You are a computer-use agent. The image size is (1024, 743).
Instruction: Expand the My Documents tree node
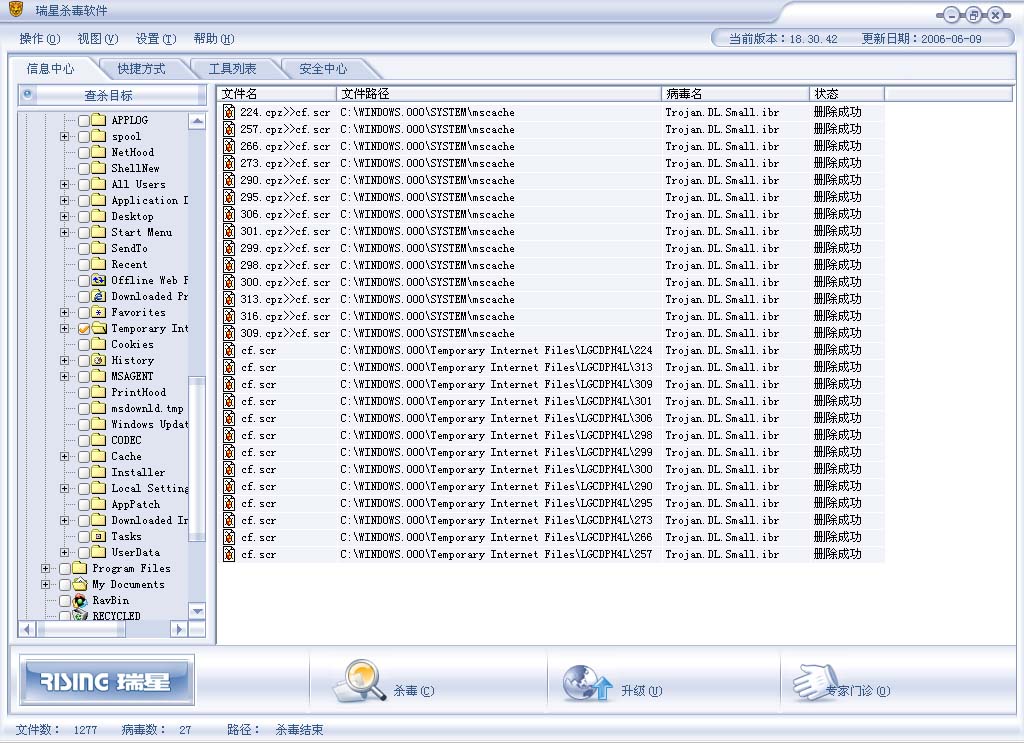pos(45,584)
